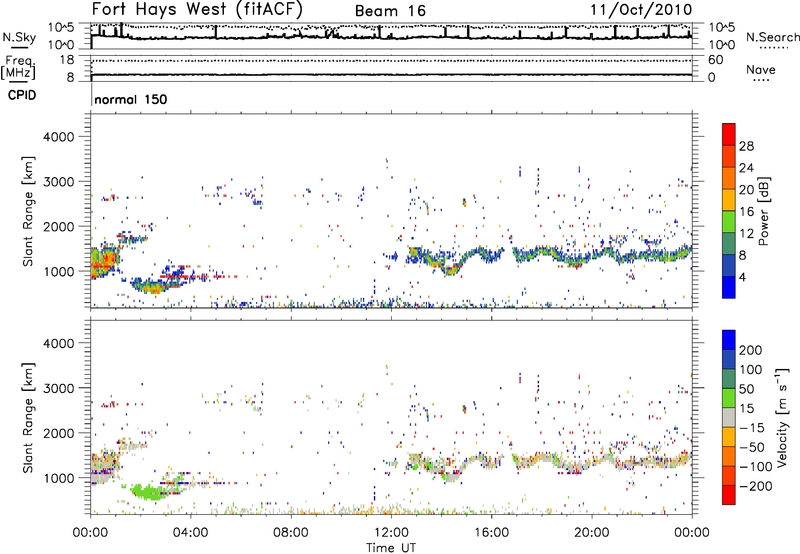Click the blue top segment of the Velocity colorbar
The height and width of the screenshot is (554, 800).
(x=729, y=340)
